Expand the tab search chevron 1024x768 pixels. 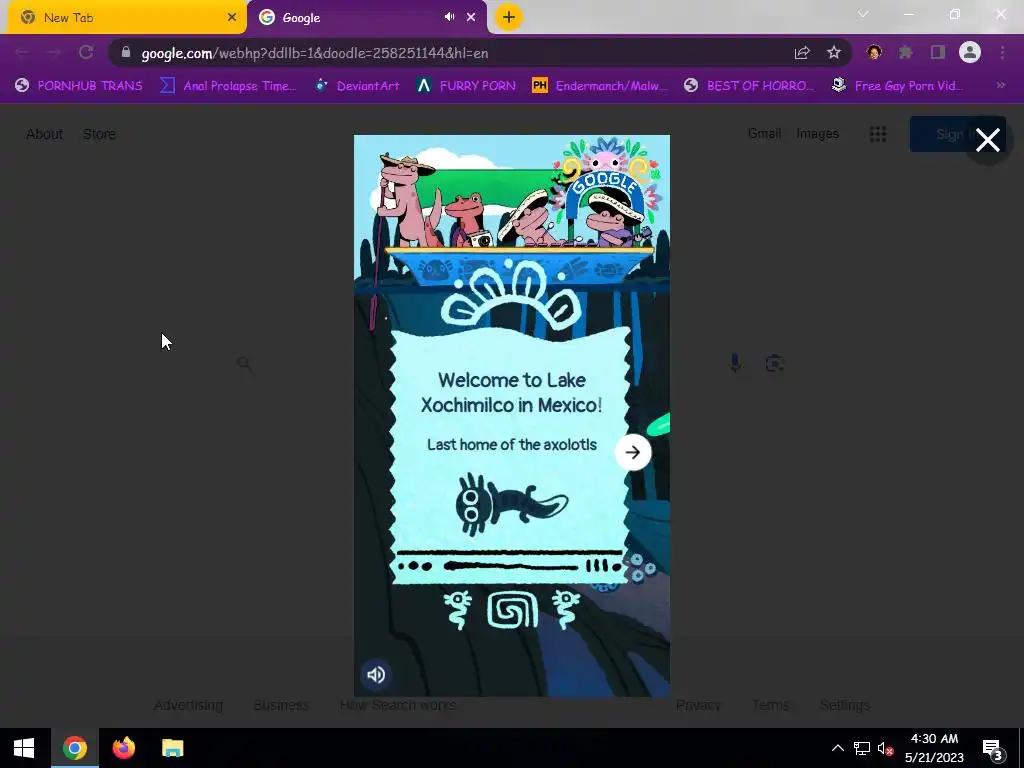tap(863, 14)
